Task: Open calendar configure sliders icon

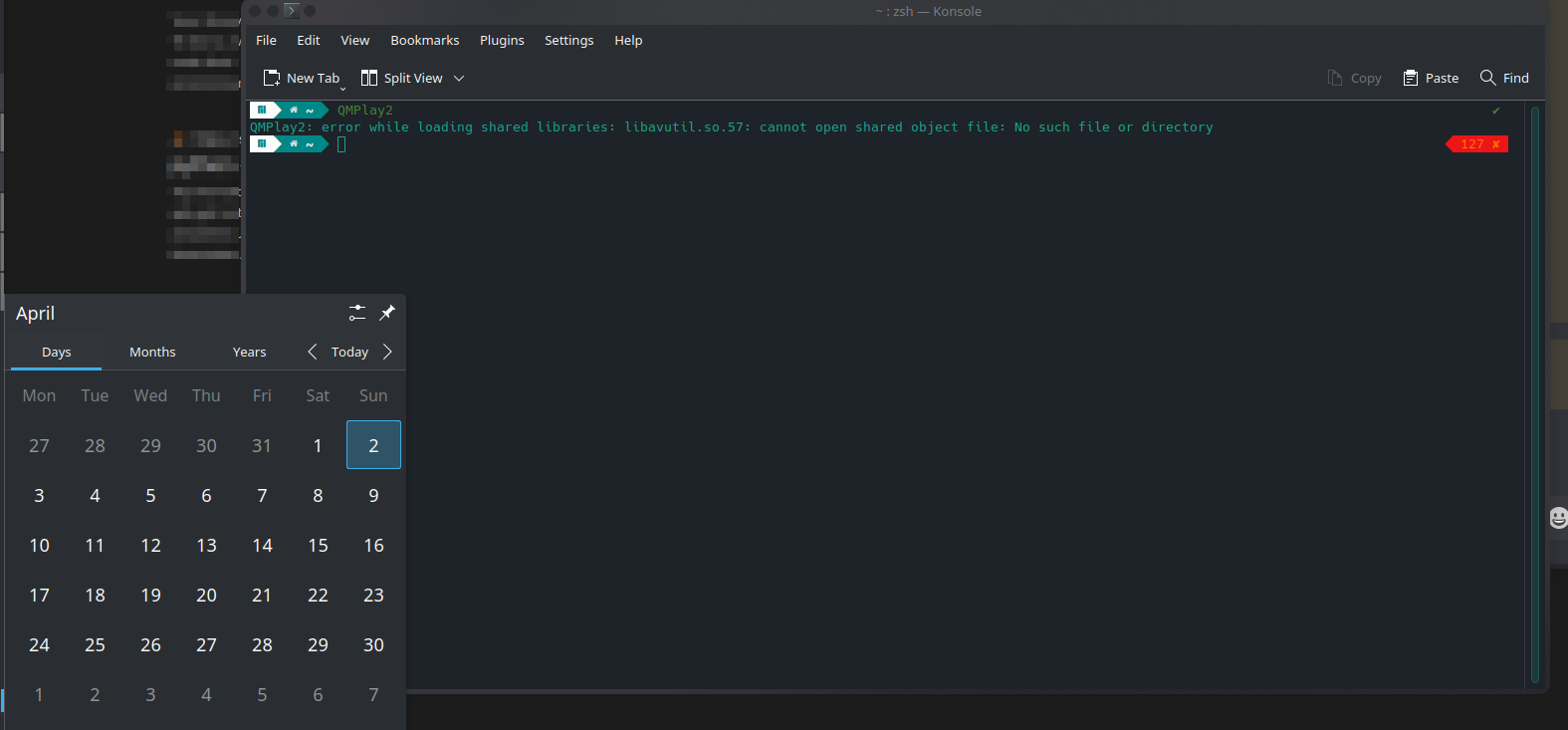Action: tap(357, 313)
